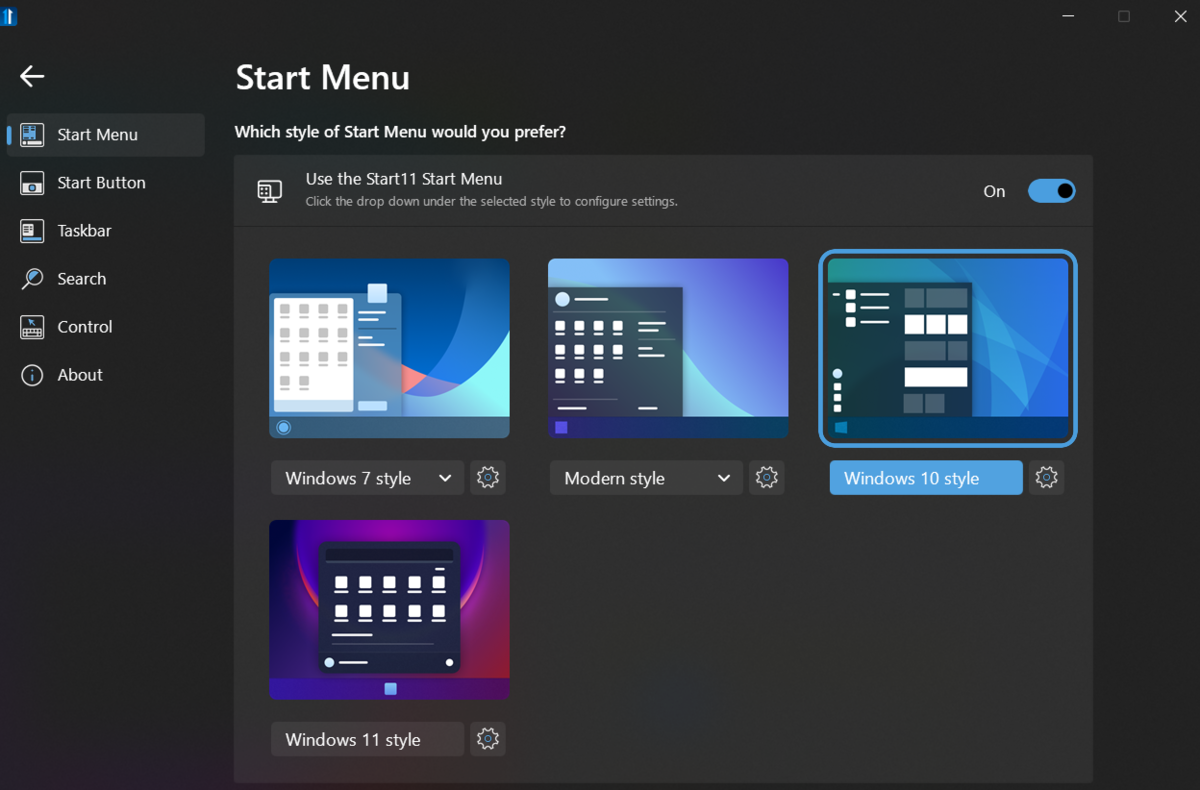Click the On label by the toggle
1200x790 pixels.
(x=994, y=191)
